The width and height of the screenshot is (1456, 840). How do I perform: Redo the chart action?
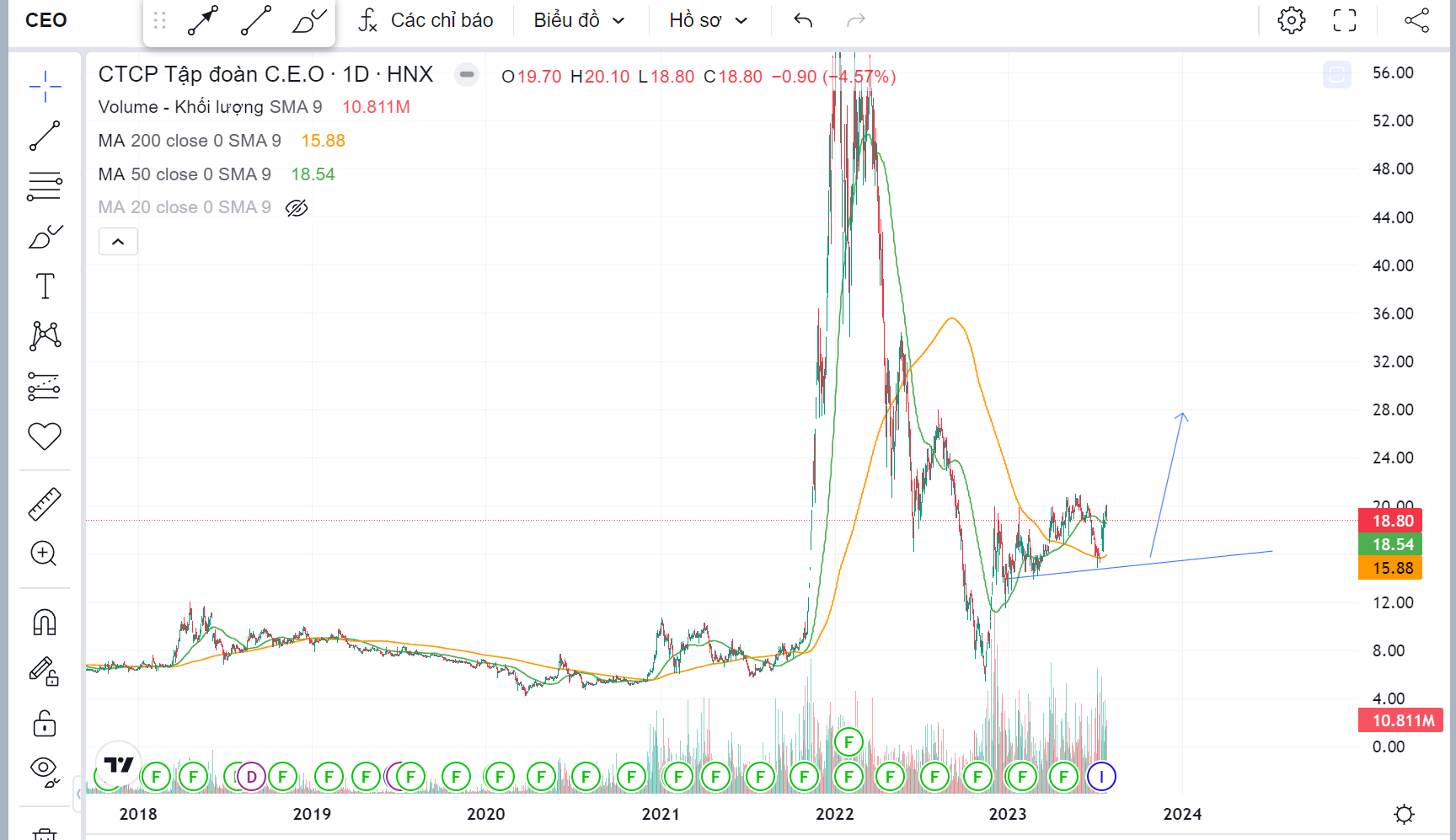[x=856, y=20]
